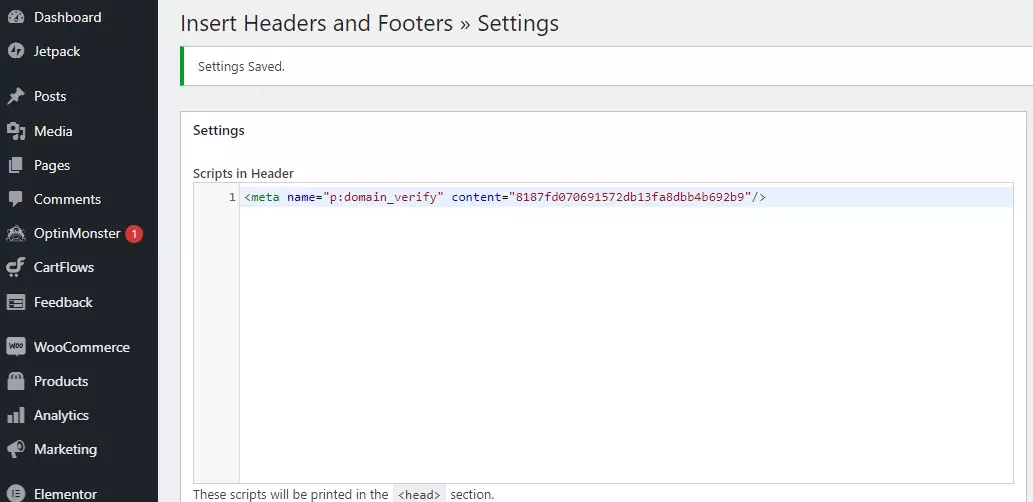Click the Comments bubble icon

(x=16, y=199)
